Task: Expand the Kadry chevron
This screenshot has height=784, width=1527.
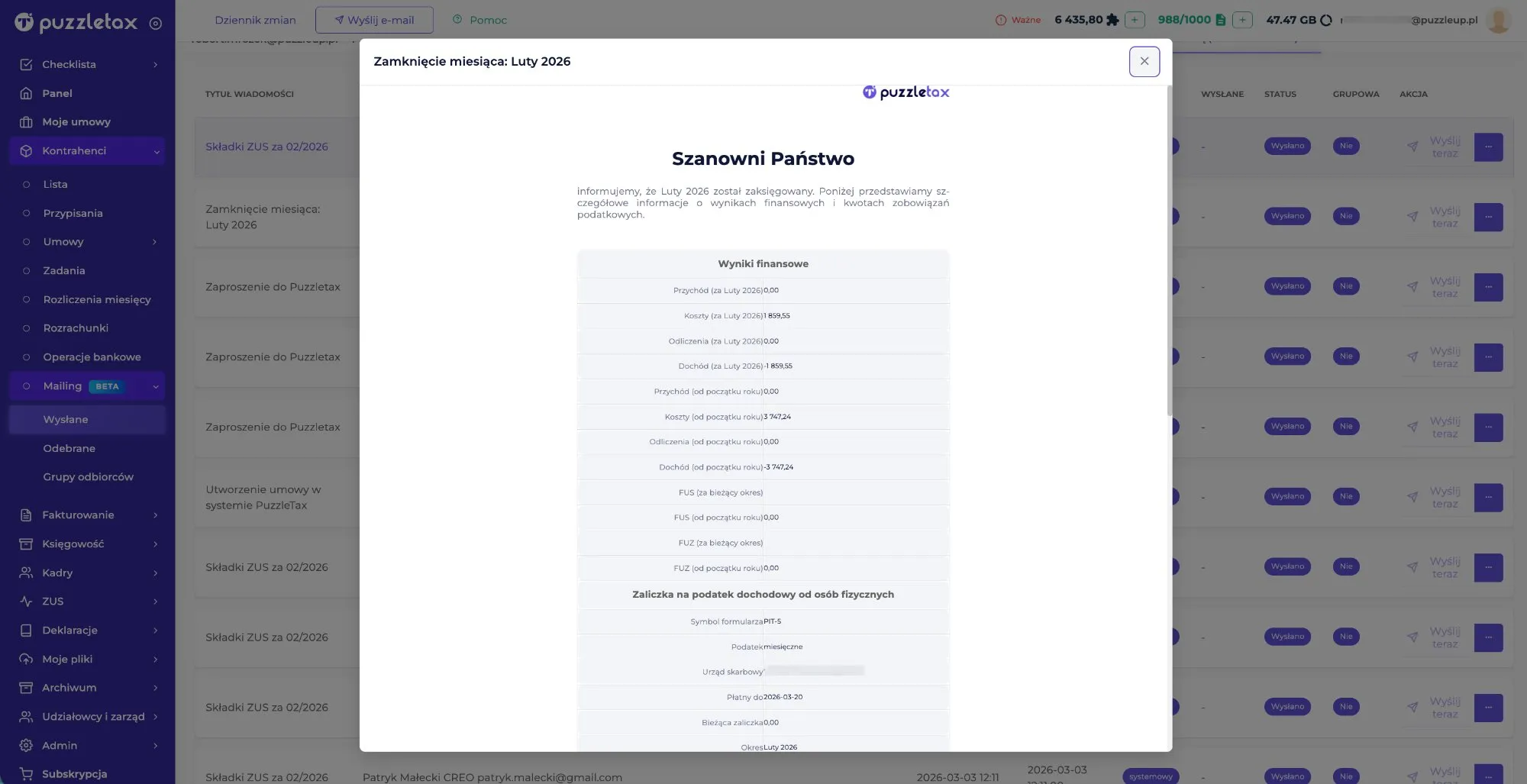Action: 156,573
